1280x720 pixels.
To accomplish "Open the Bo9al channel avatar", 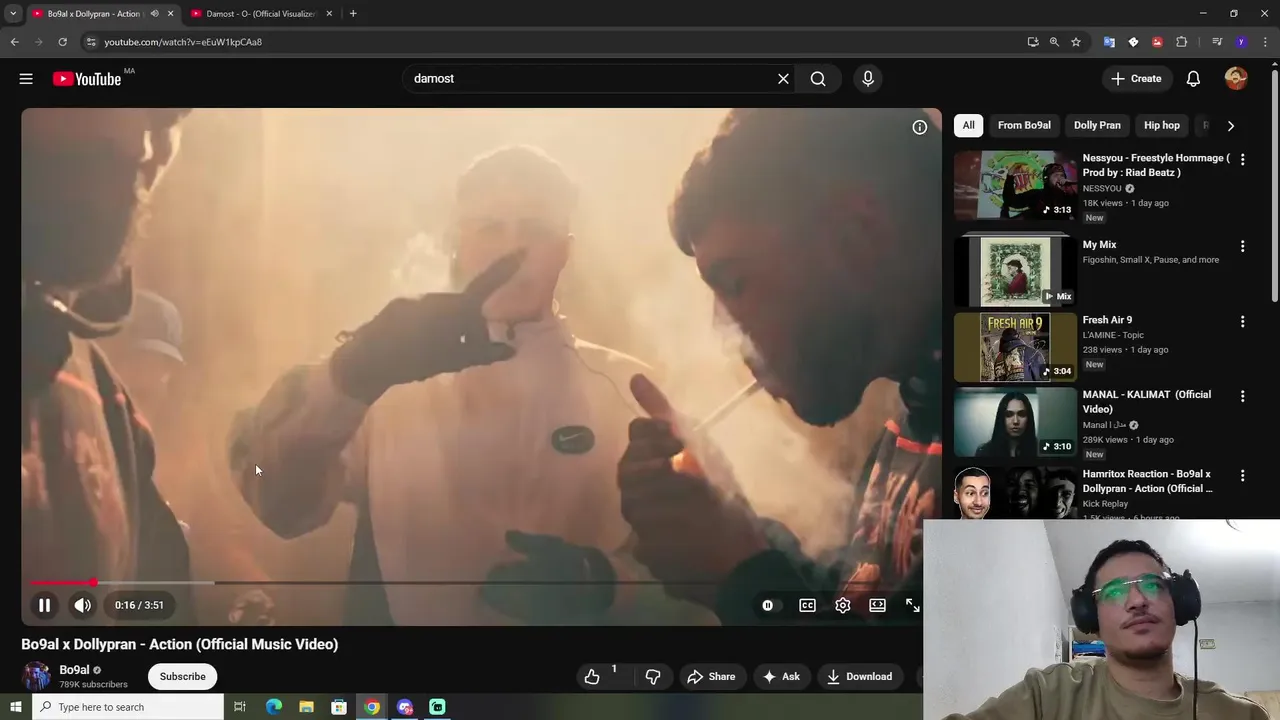I will click(36, 677).
